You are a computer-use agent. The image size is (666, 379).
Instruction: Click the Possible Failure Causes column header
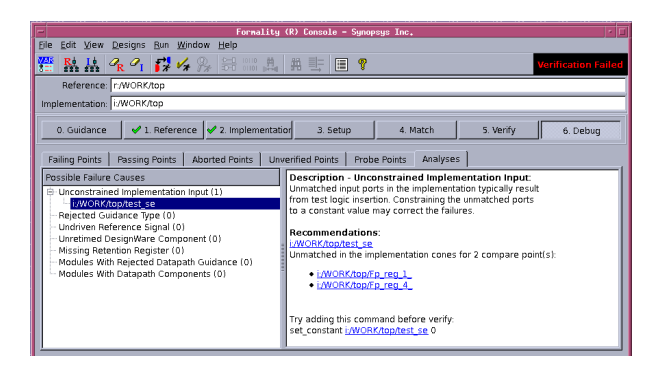(x=161, y=178)
